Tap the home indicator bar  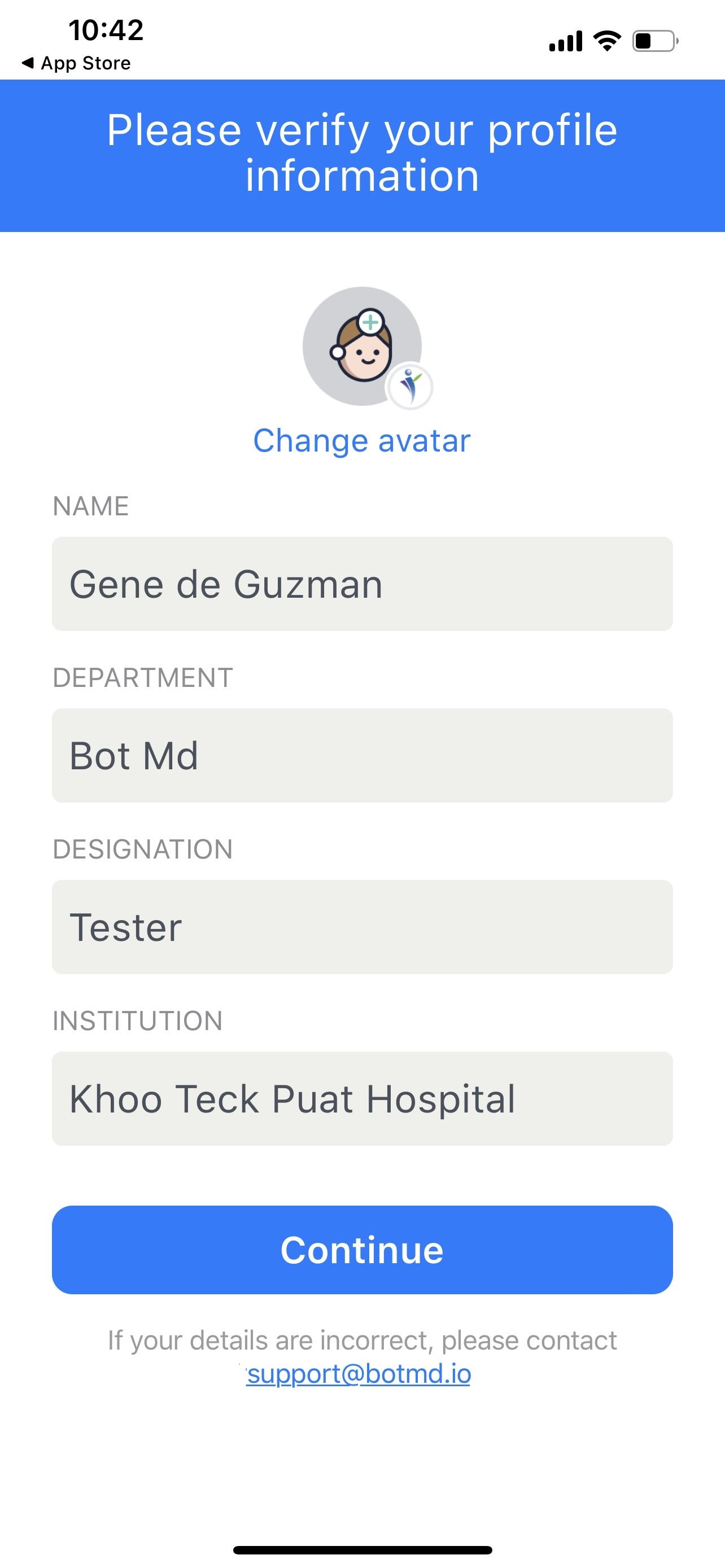coord(362,1550)
